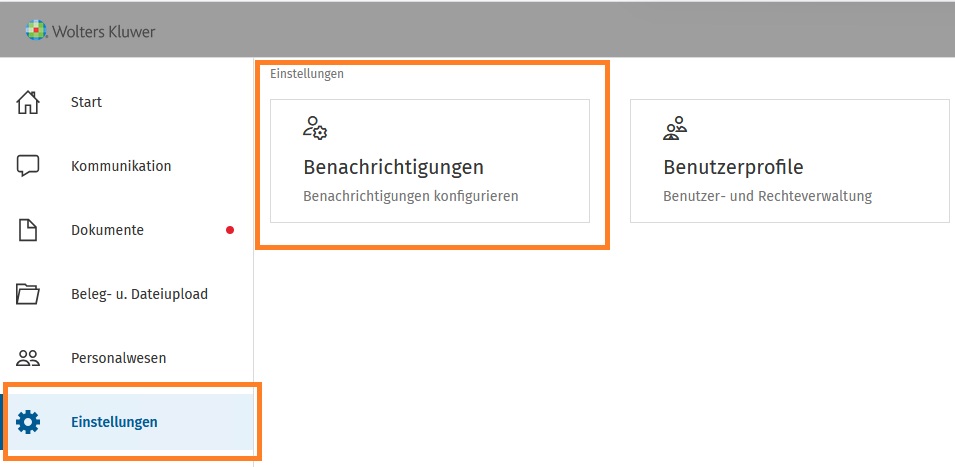This screenshot has width=955, height=467.
Task: Click the Start home icon
Action: tap(27, 102)
